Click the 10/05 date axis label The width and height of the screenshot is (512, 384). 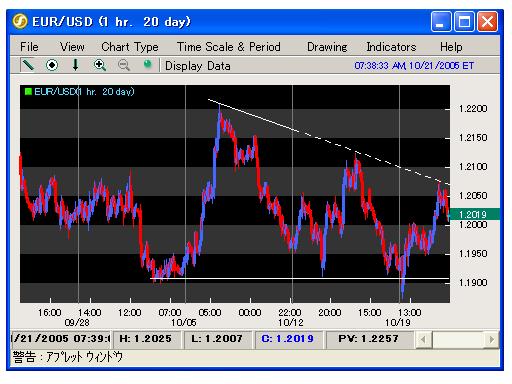tap(184, 323)
